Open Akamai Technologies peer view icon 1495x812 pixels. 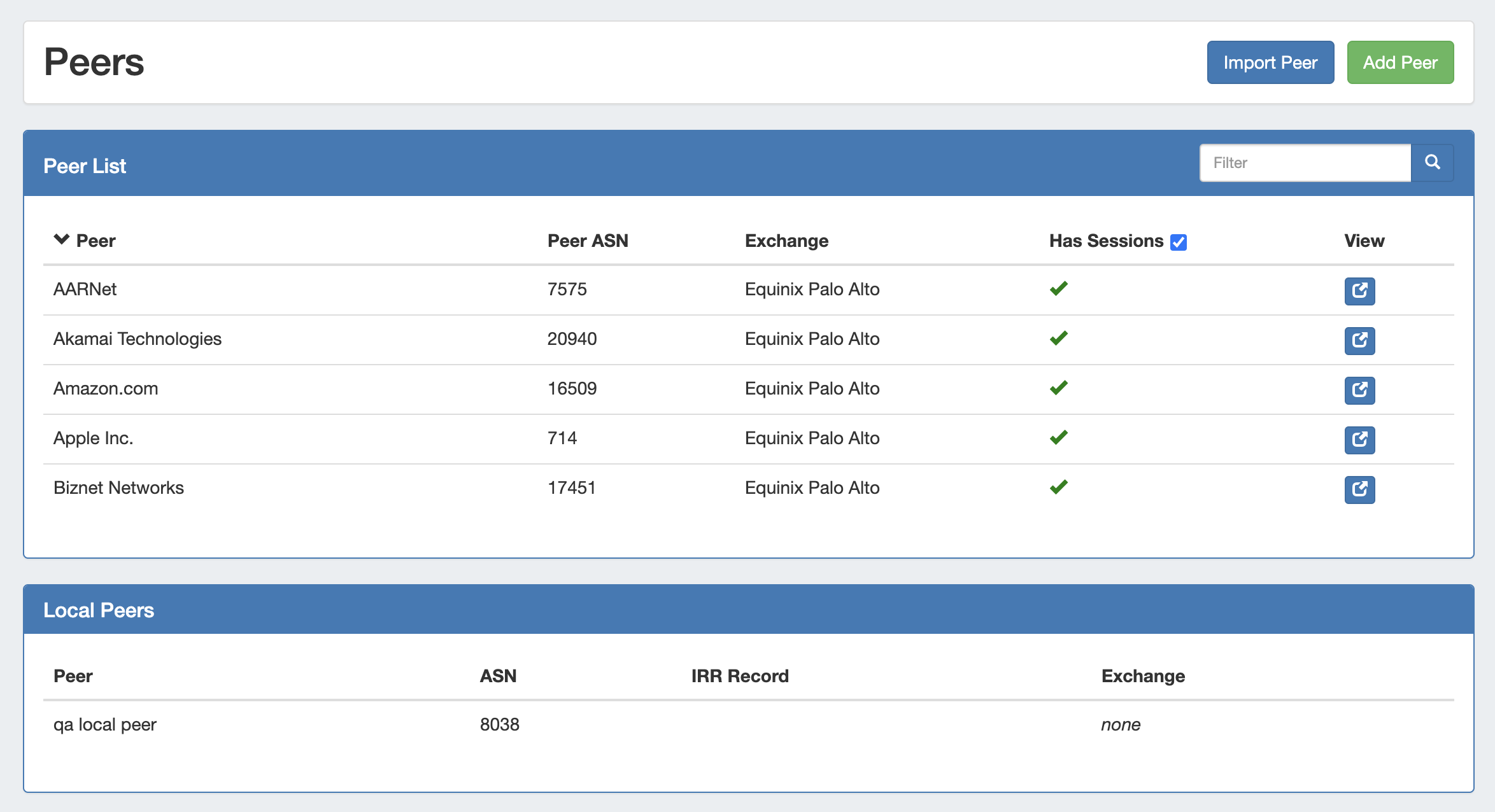1359,340
